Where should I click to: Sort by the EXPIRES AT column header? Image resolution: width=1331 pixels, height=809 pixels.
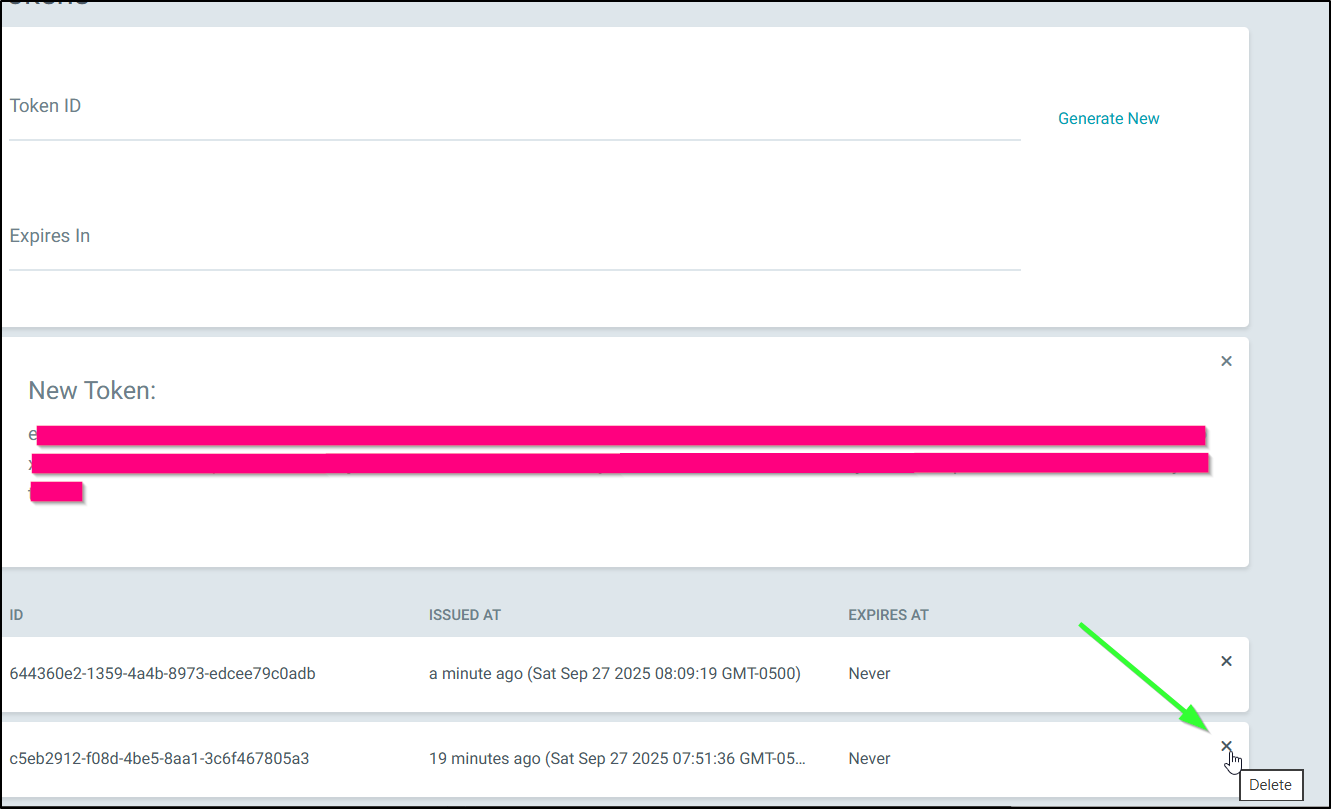pos(888,615)
